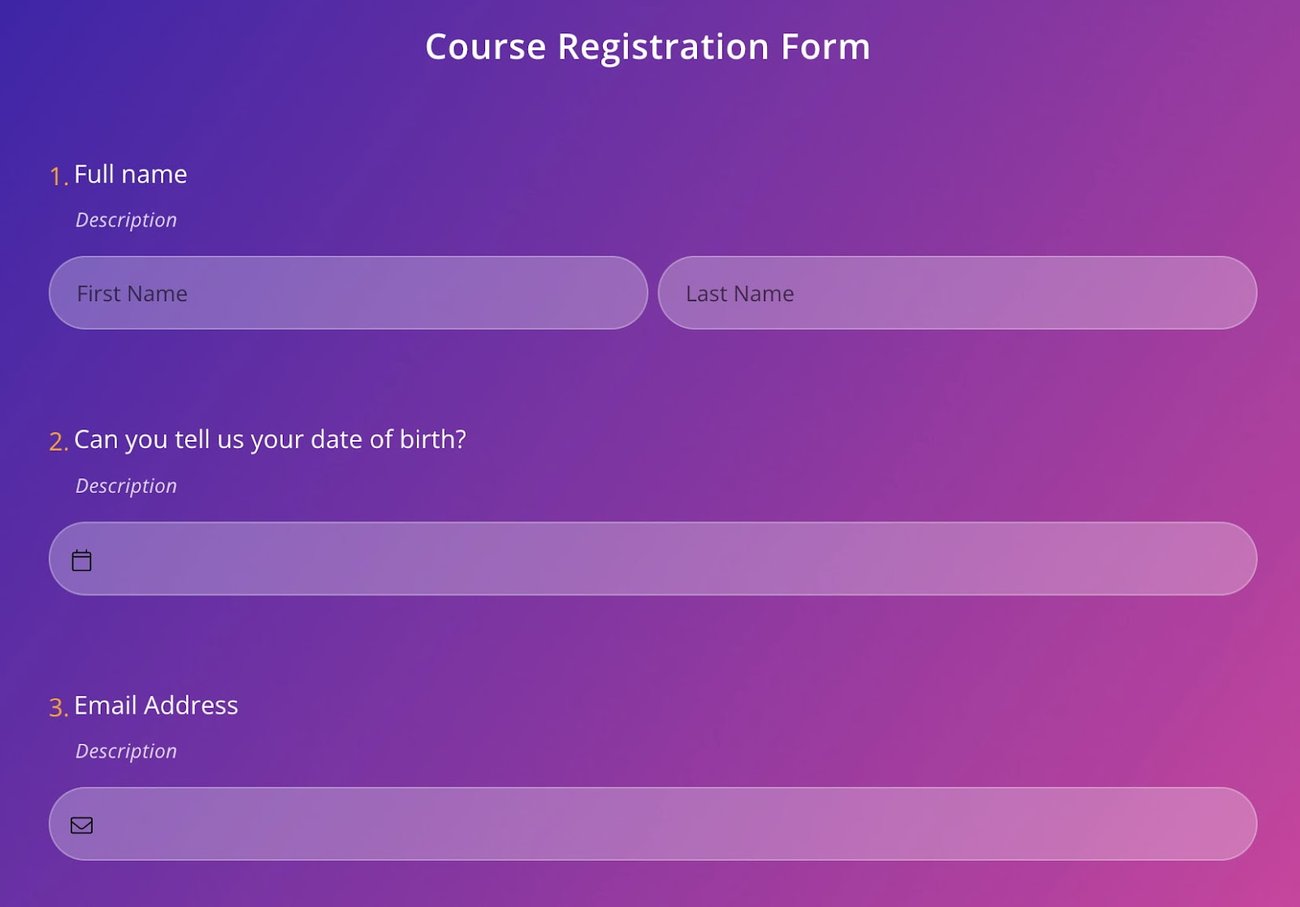Select the email icon inside question three's field
1300x907 pixels.
pyautogui.click(x=81, y=824)
